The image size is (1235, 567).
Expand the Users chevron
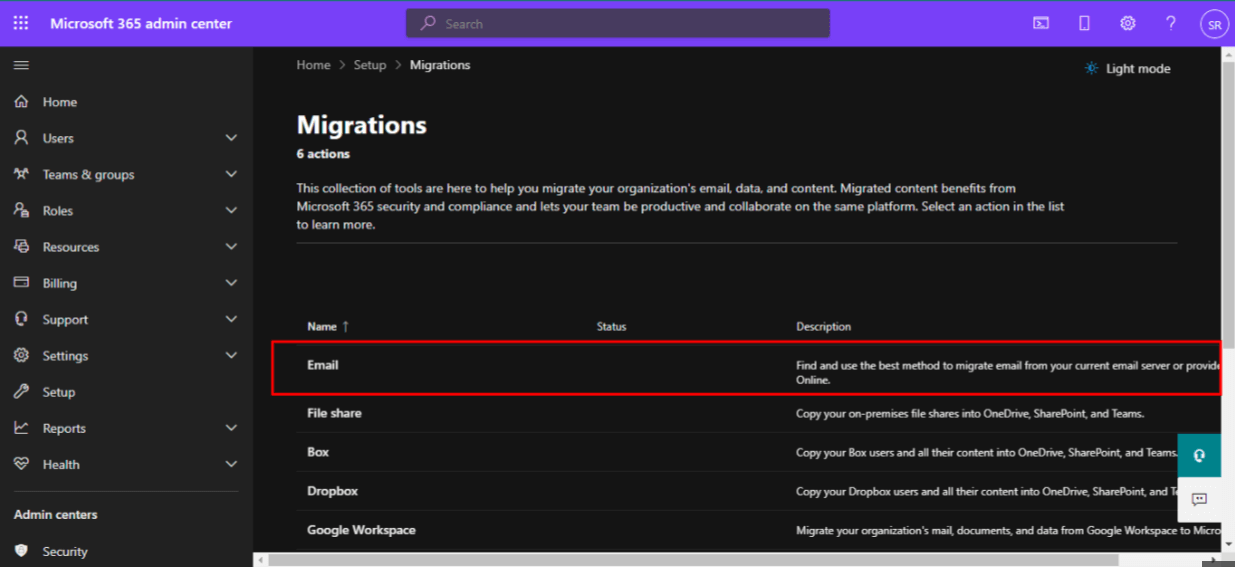(231, 138)
